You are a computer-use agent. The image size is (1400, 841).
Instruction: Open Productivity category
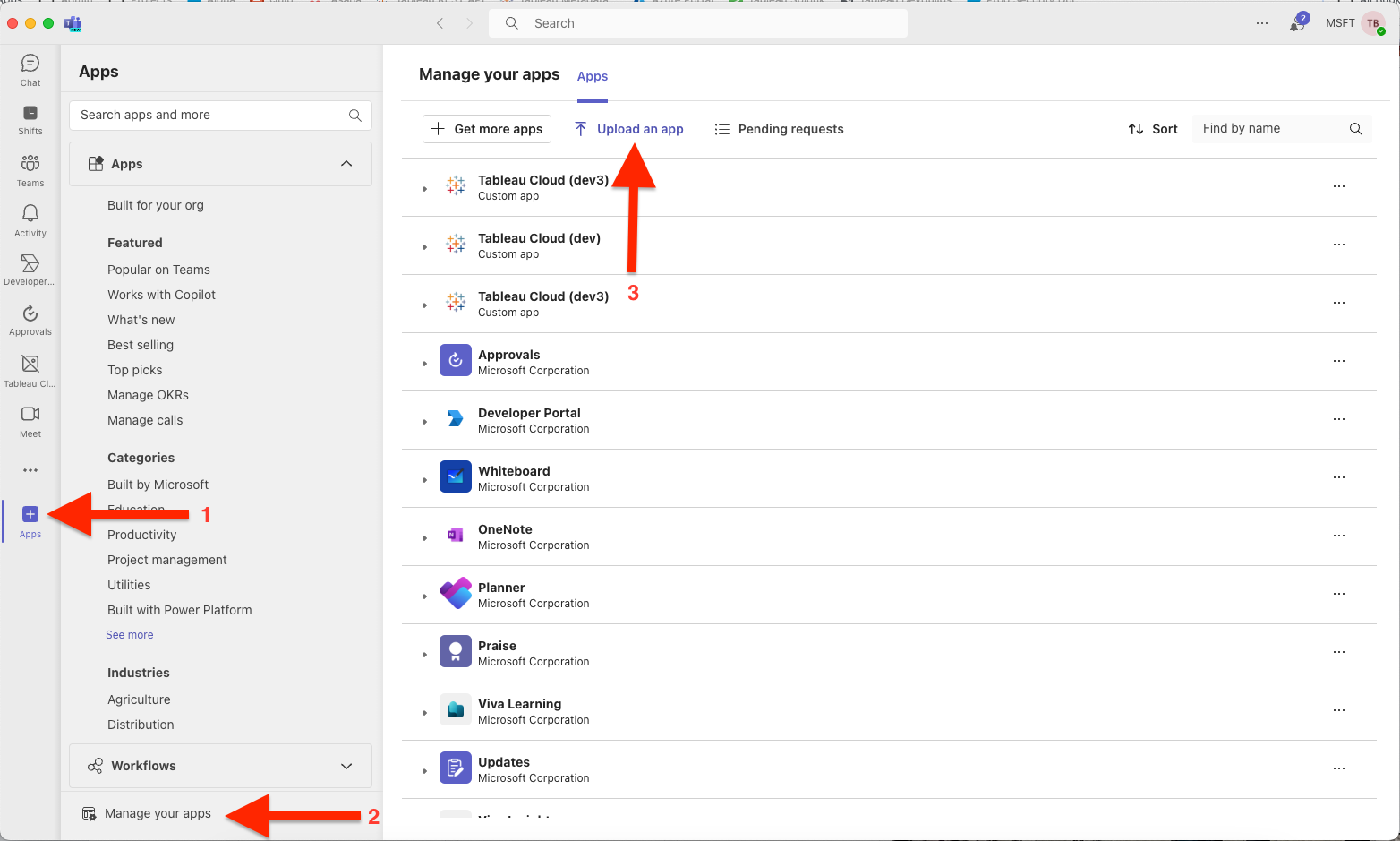click(x=142, y=535)
